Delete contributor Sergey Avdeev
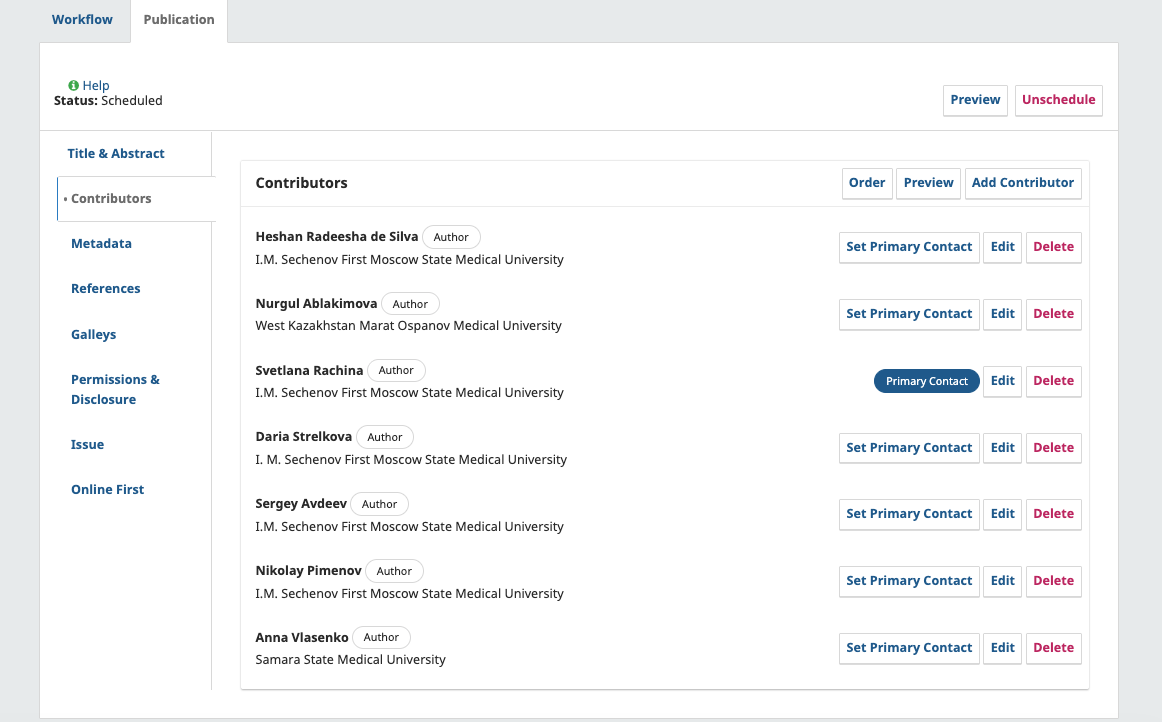1162x722 pixels. pos(1053,514)
